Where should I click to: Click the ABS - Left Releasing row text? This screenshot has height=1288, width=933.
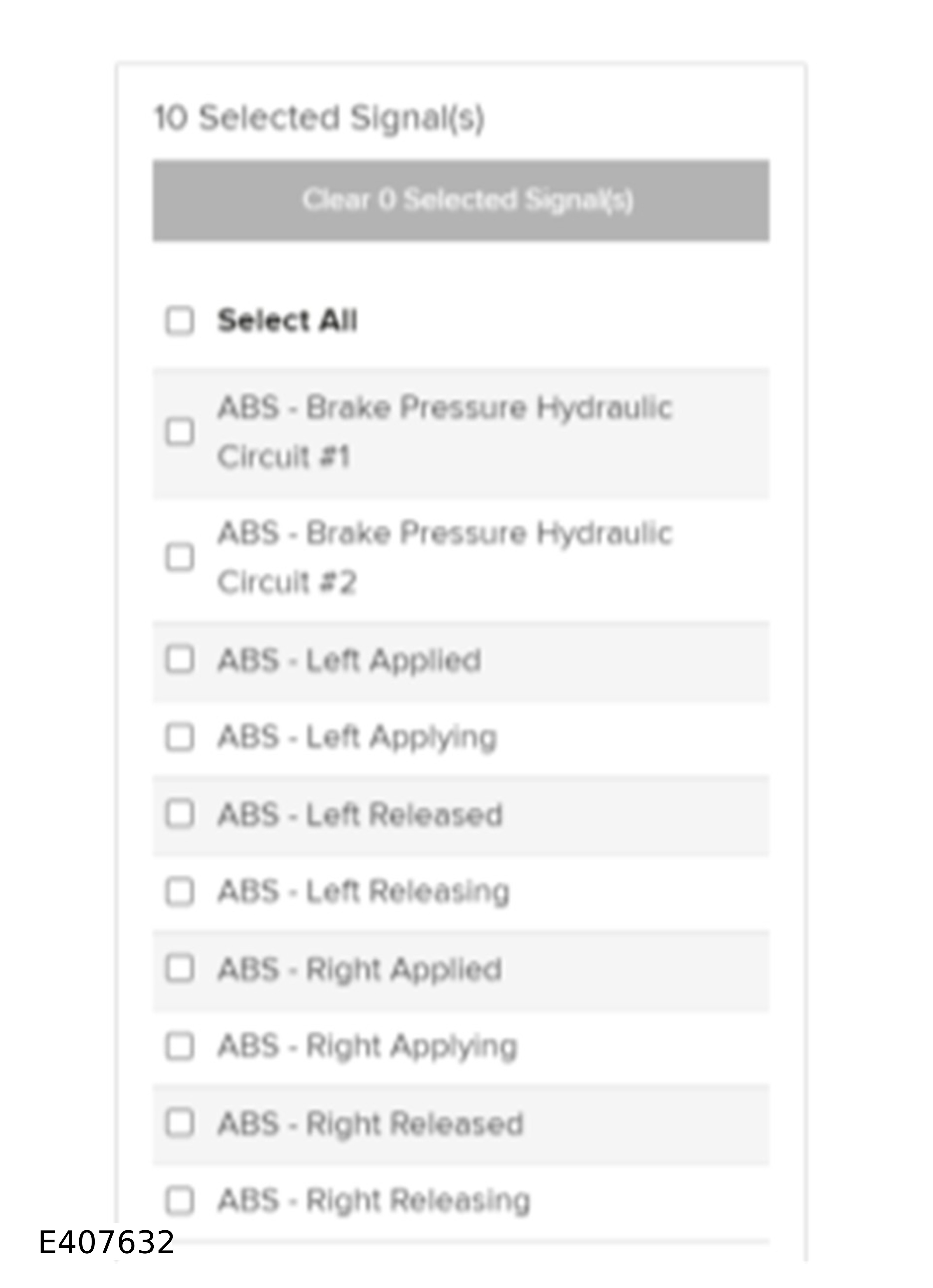pyautogui.click(x=364, y=892)
